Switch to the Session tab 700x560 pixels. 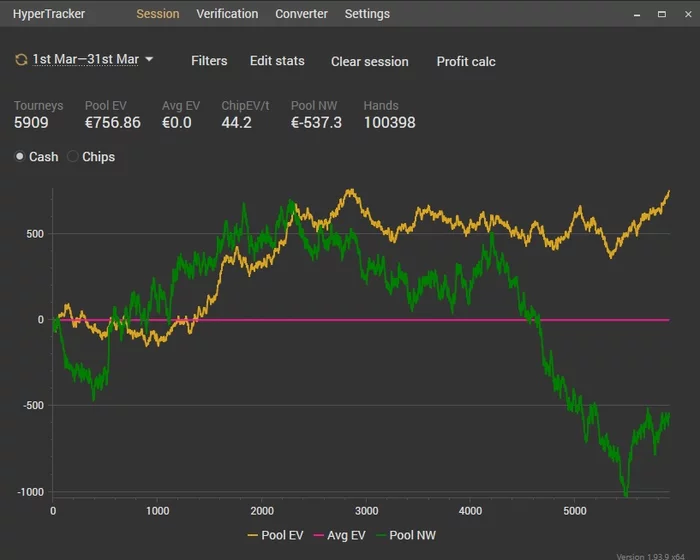tap(158, 14)
